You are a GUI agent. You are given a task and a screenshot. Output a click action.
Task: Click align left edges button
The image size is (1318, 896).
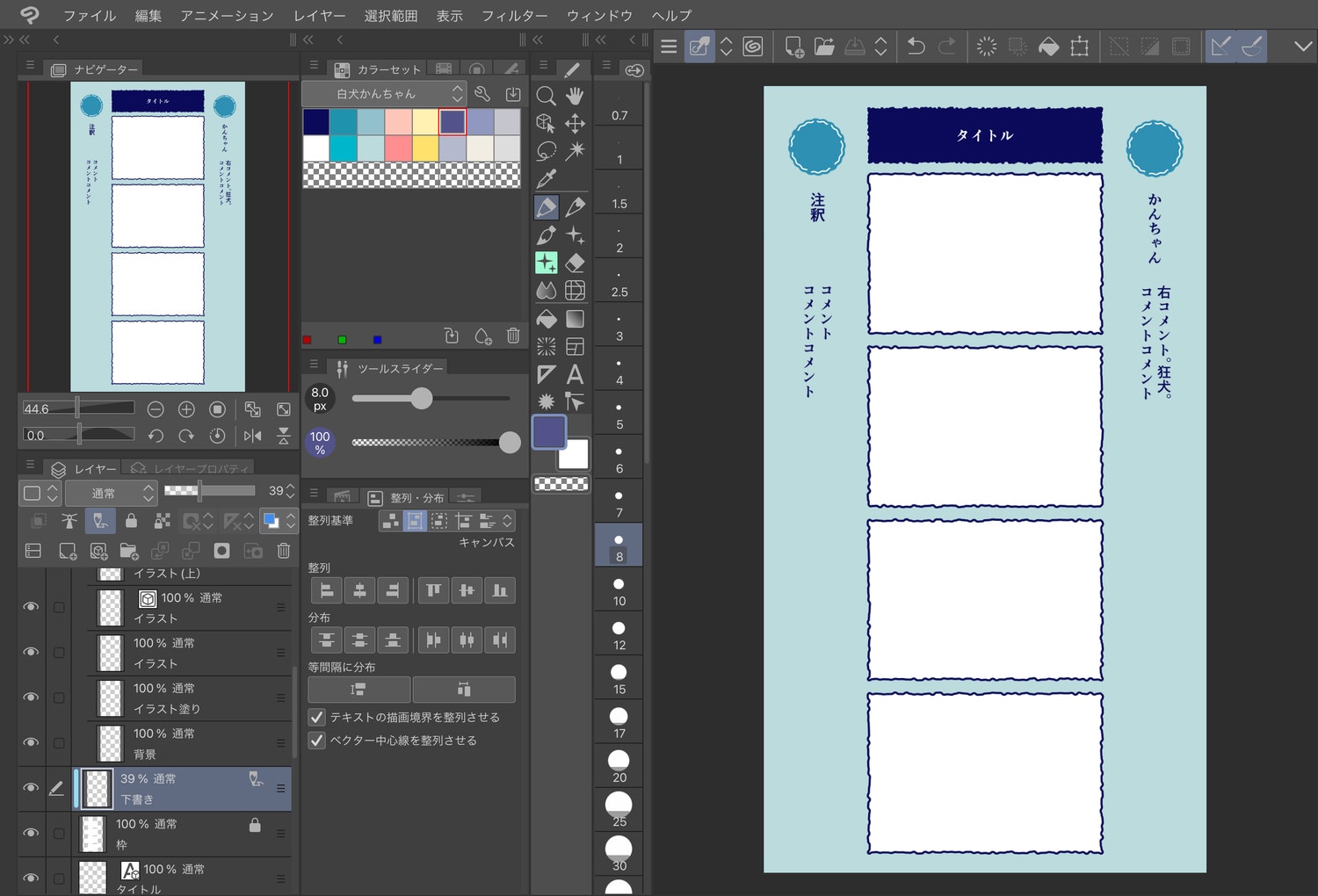[326, 591]
